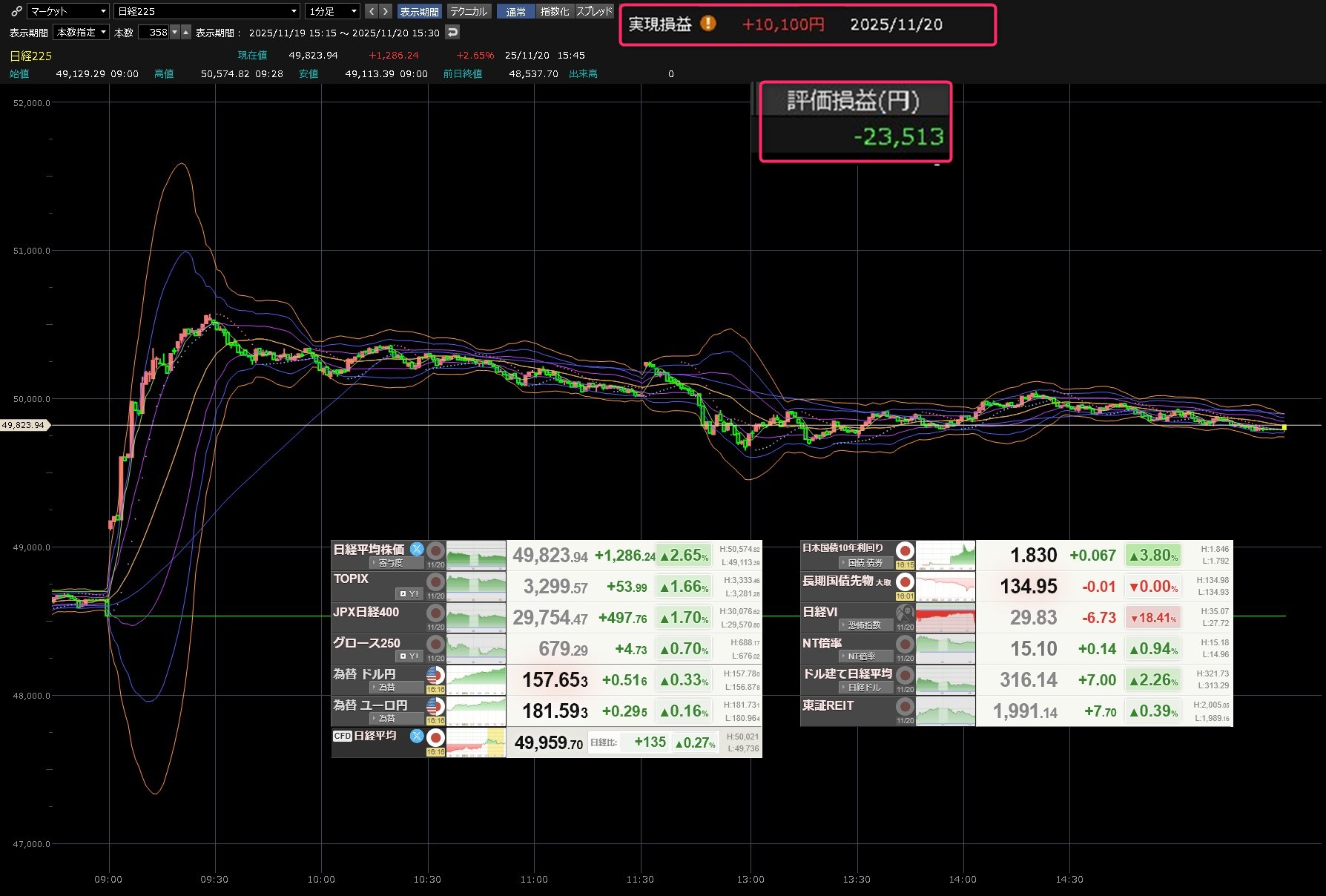
Task: Expand the 1分足 timeframe dropdown
Action: tap(332, 11)
